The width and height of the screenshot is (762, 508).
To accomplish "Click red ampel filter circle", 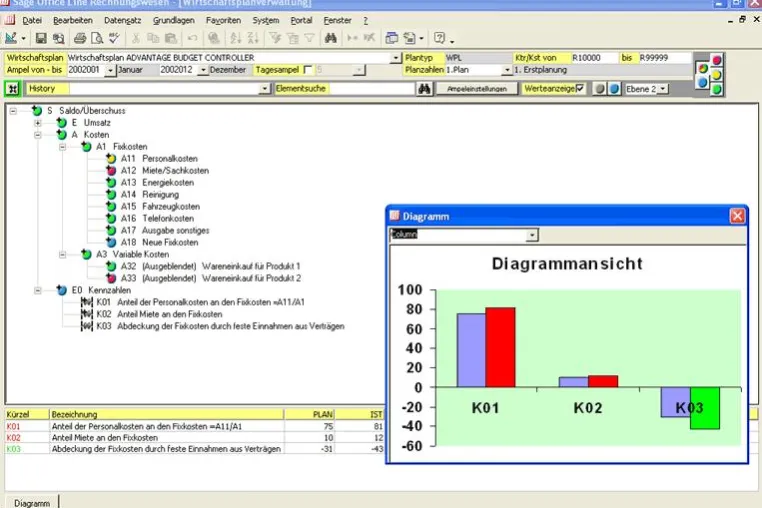I will 717,60.
